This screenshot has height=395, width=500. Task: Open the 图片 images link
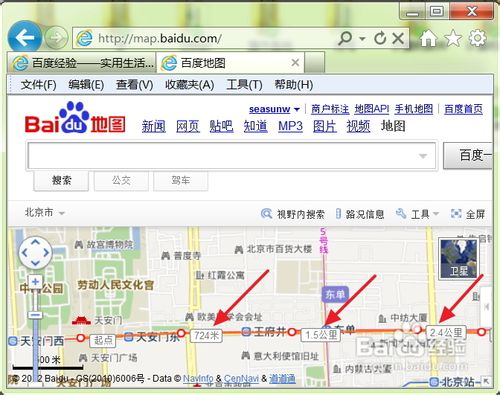point(325,127)
